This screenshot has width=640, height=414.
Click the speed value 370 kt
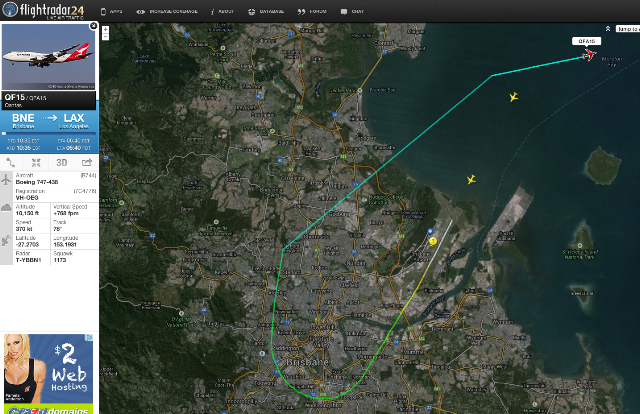coord(24,229)
